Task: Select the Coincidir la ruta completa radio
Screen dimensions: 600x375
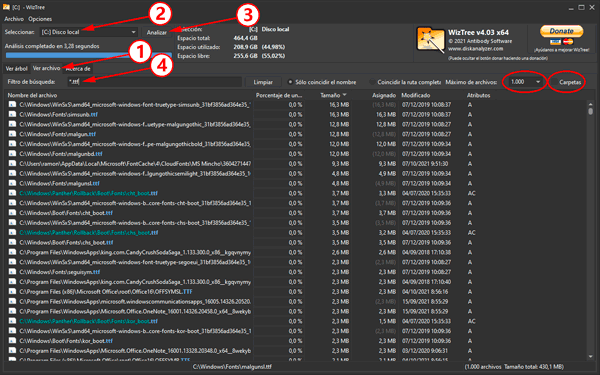Action: pyautogui.click(x=372, y=82)
